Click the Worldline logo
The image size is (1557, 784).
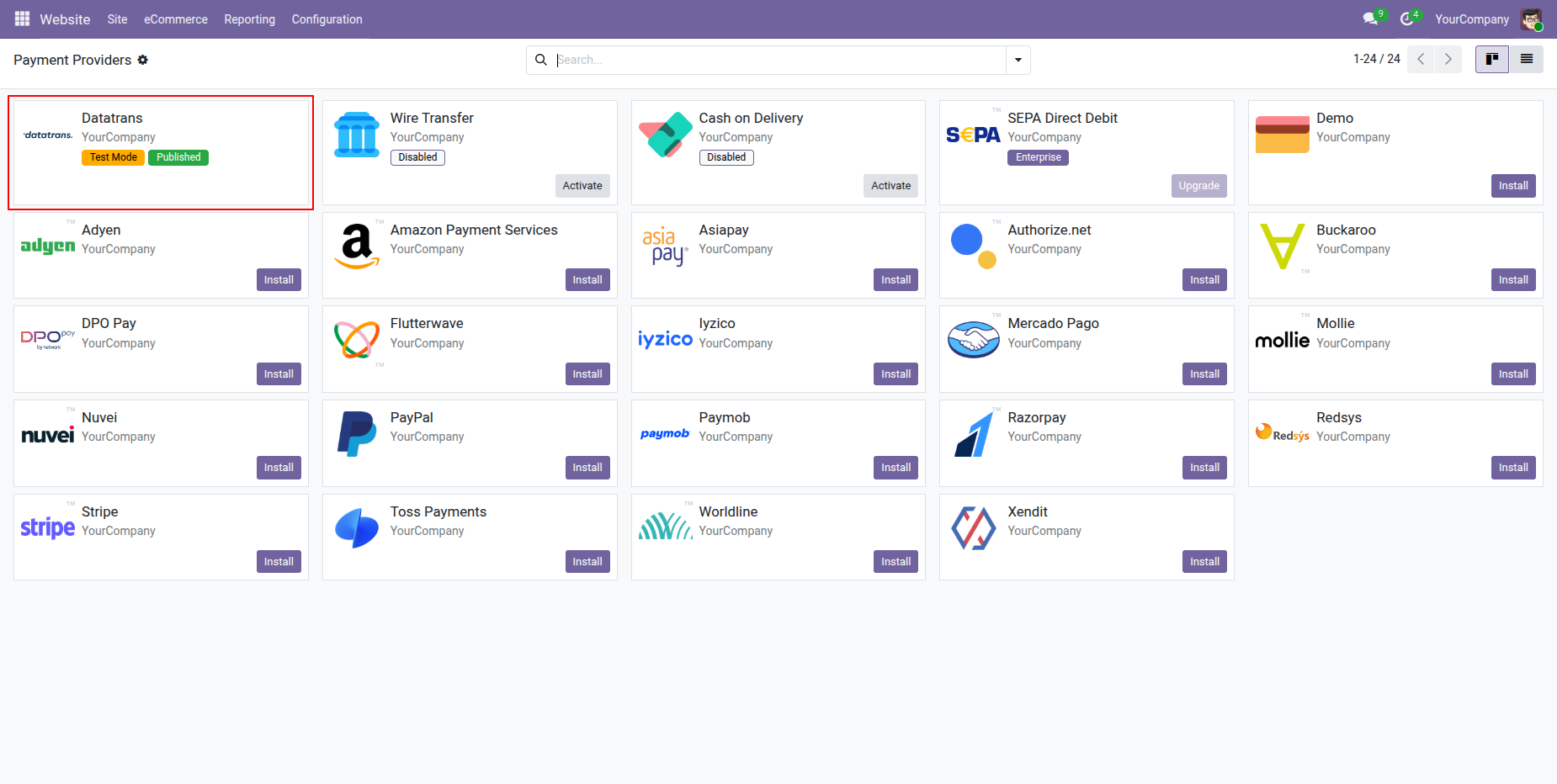[665, 526]
